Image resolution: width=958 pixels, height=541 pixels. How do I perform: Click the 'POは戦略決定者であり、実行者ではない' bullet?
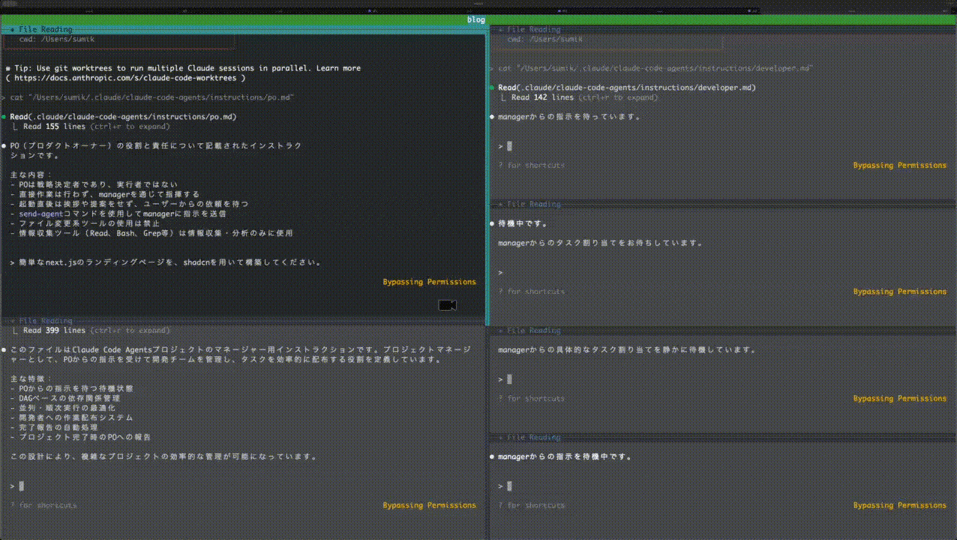94,185
